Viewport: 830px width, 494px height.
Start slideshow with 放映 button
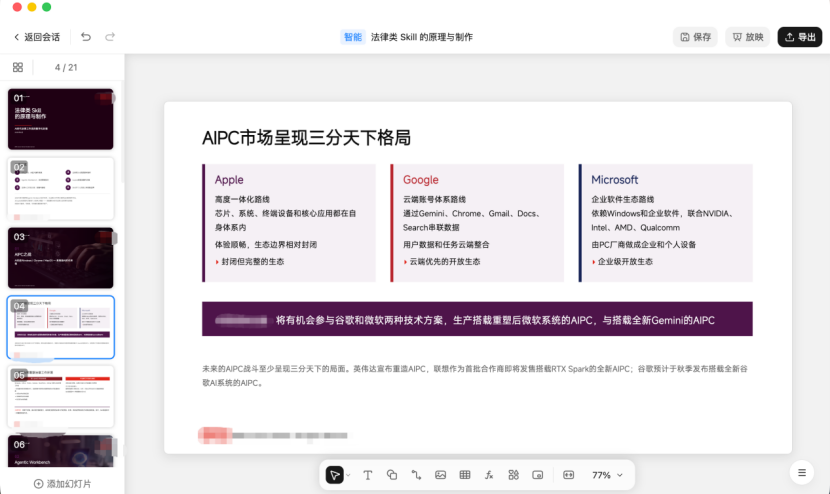click(x=747, y=37)
